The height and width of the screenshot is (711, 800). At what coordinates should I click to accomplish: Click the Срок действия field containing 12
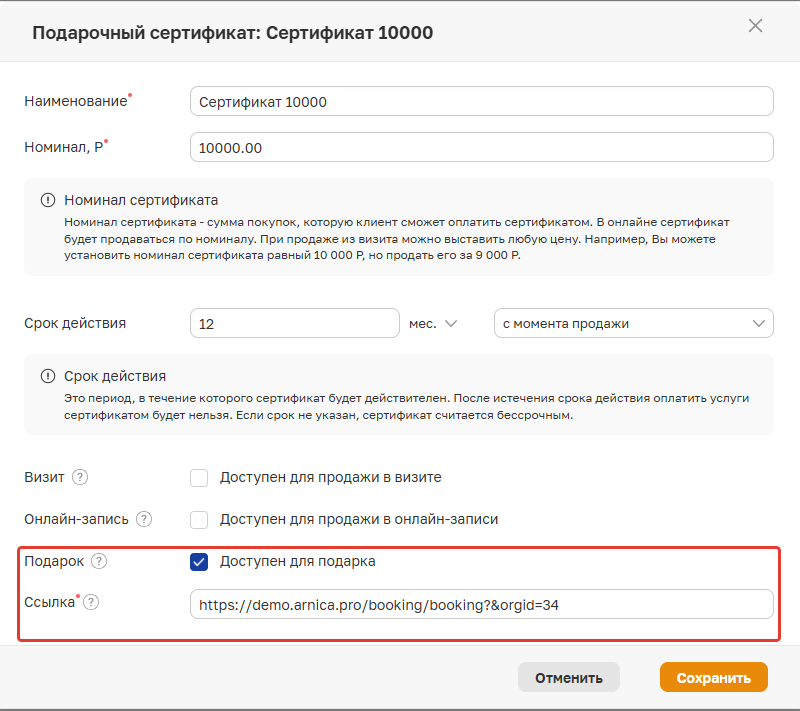(294, 324)
